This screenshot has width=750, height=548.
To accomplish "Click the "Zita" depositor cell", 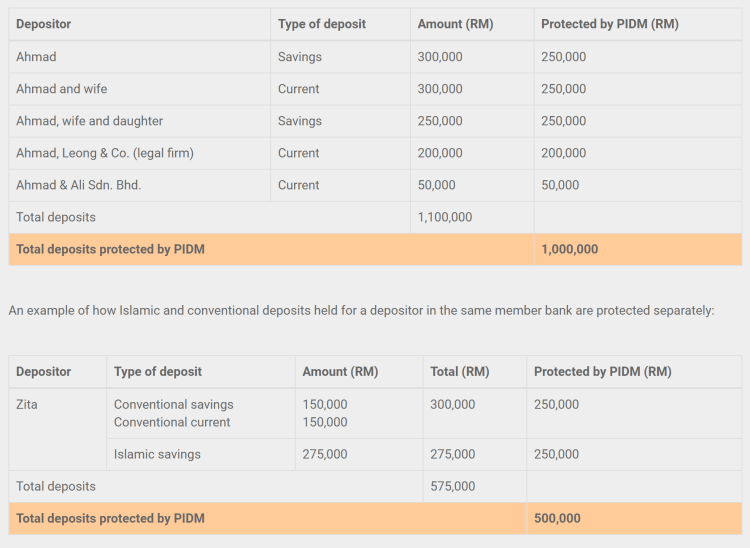I will (27, 405).
